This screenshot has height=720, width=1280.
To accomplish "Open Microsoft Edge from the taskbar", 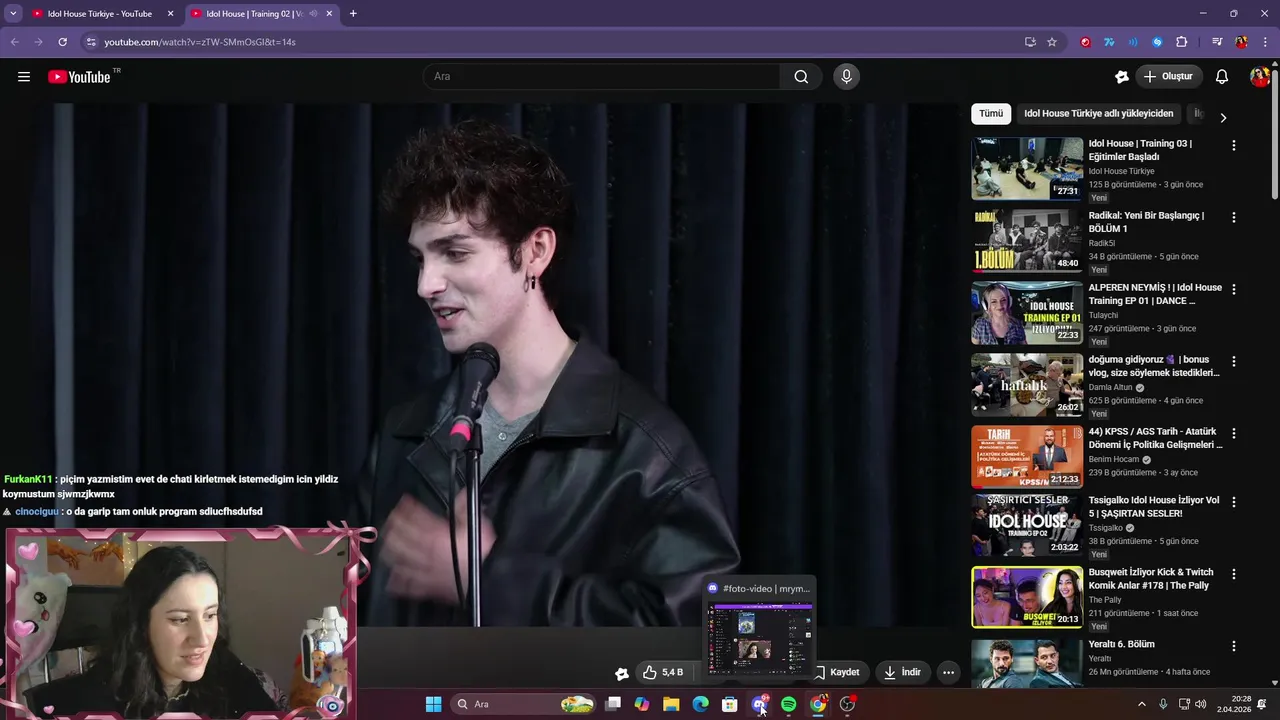I will click(x=701, y=704).
